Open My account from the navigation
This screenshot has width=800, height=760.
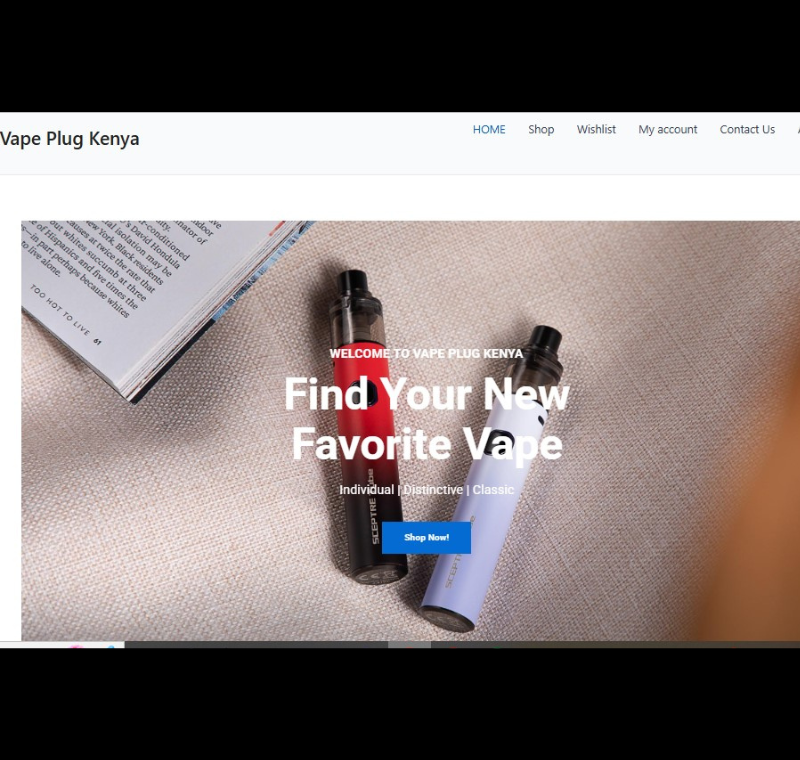pos(667,130)
